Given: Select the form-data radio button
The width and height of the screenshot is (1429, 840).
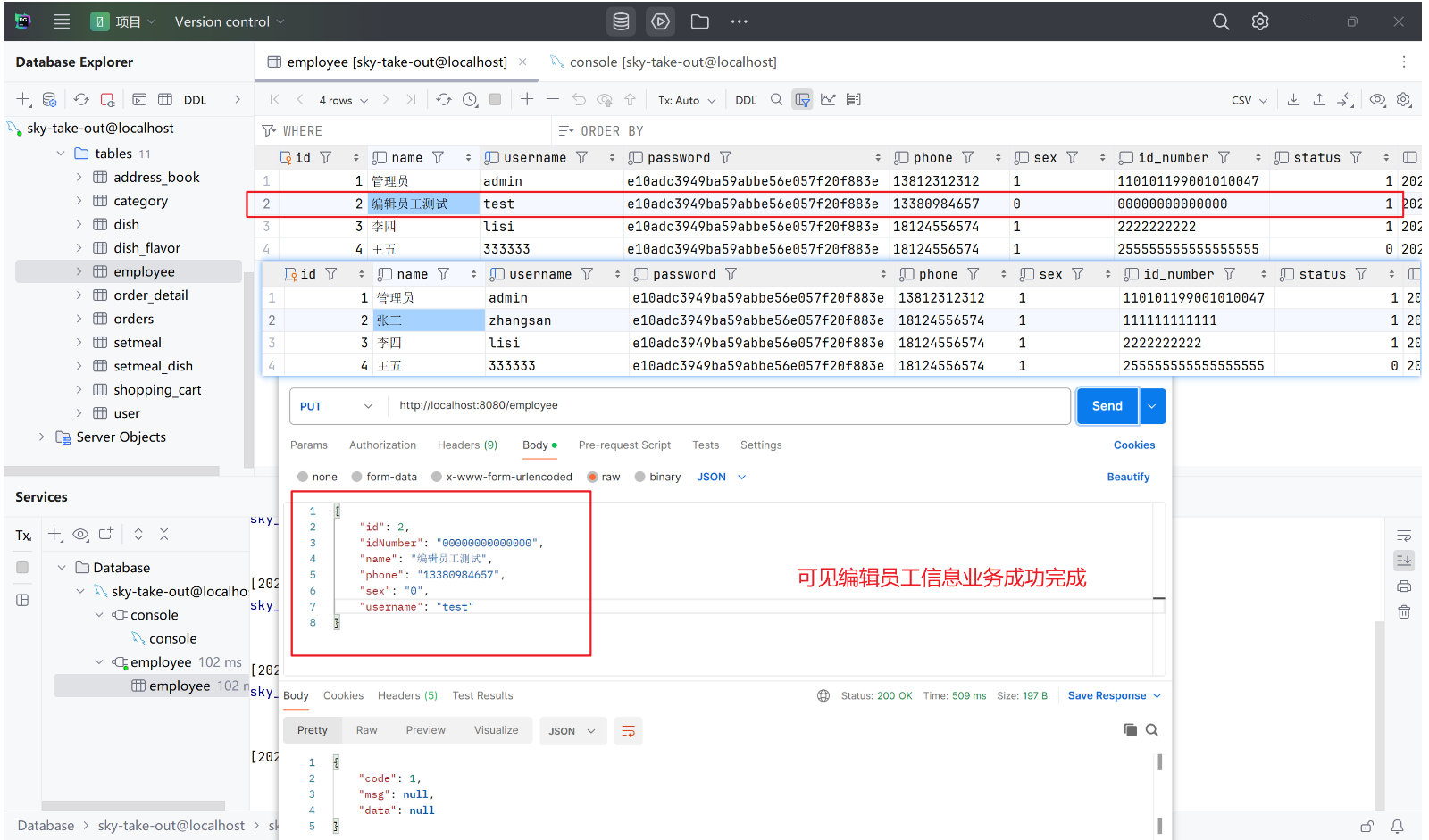Looking at the screenshot, I should tap(357, 477).
